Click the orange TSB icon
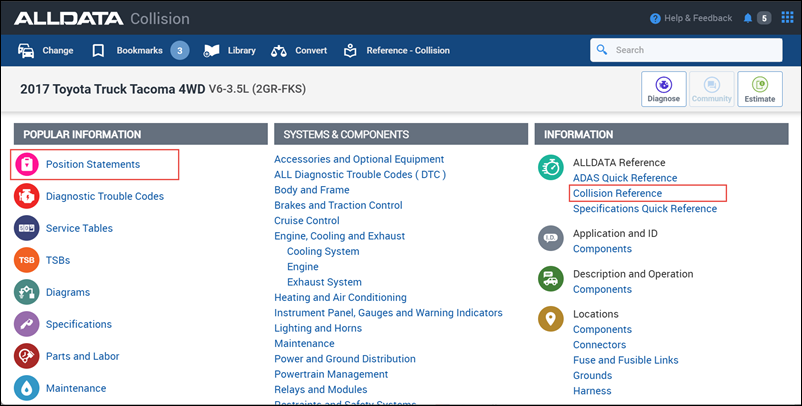The image size is (802, 406). [x=27, y=260]
